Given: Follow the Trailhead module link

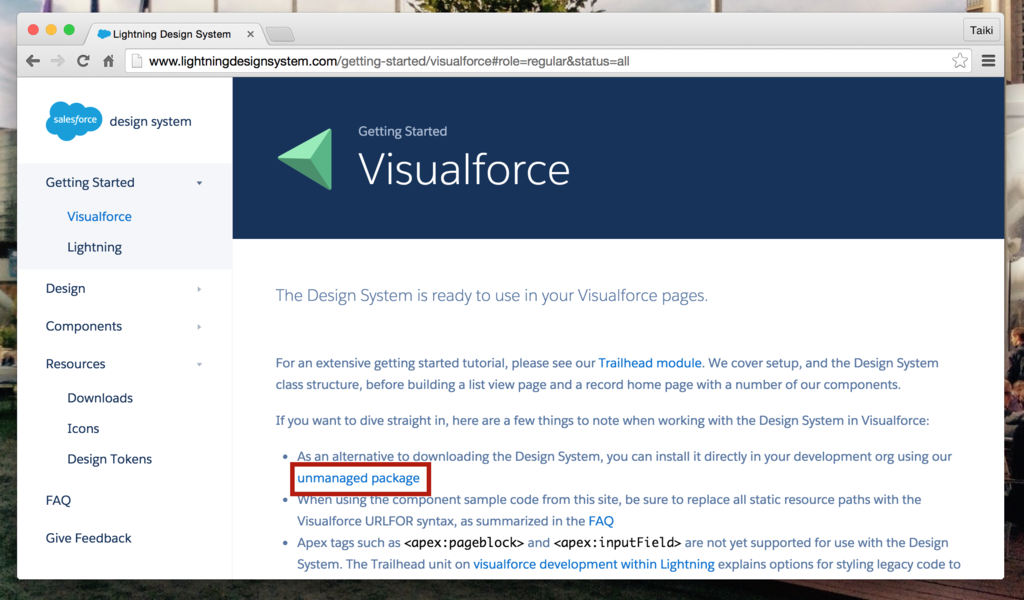Looking at the screenshot, I should tap(650, 363).
